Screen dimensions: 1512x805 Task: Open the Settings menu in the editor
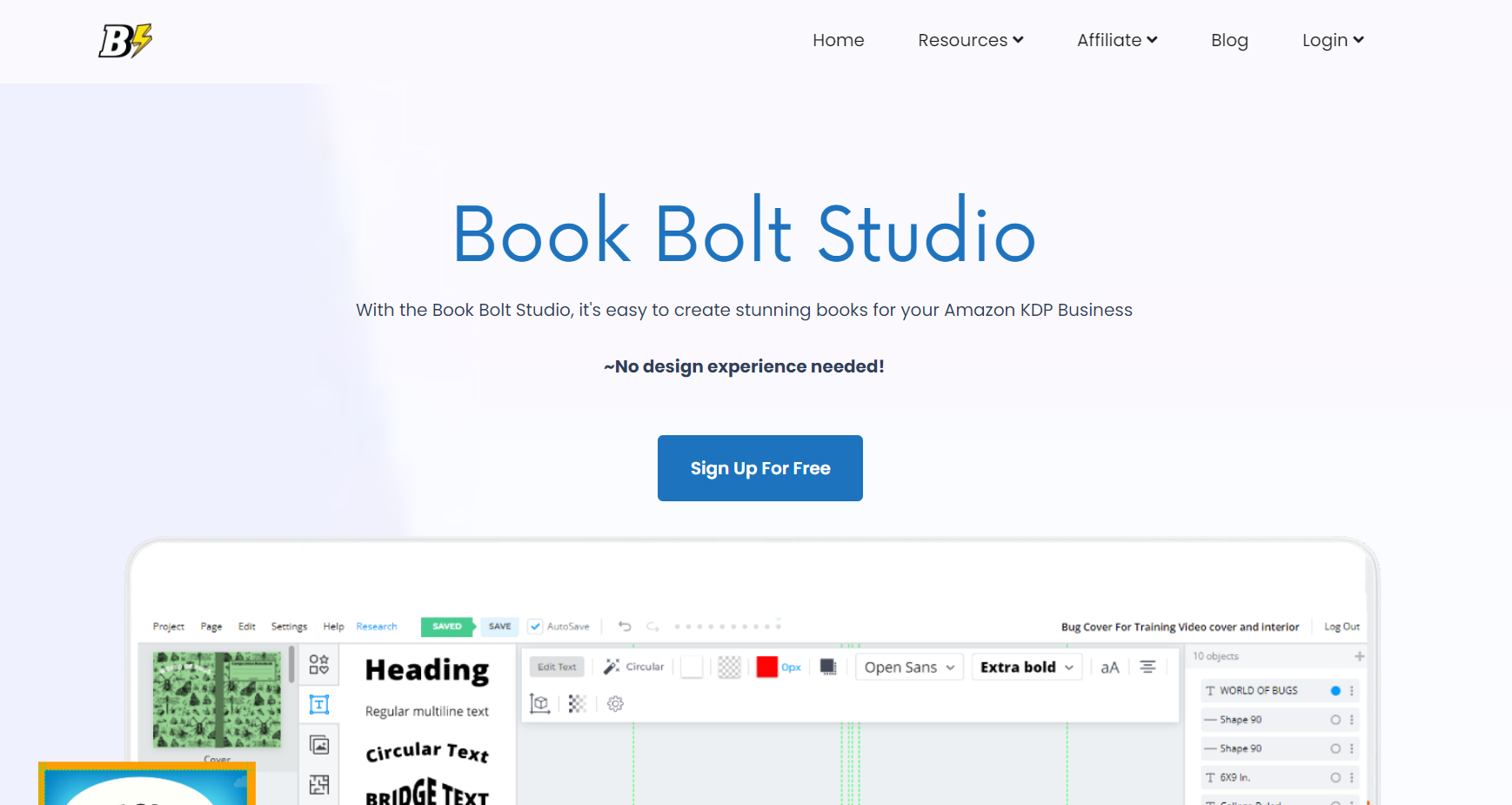(x=289, y=626)
